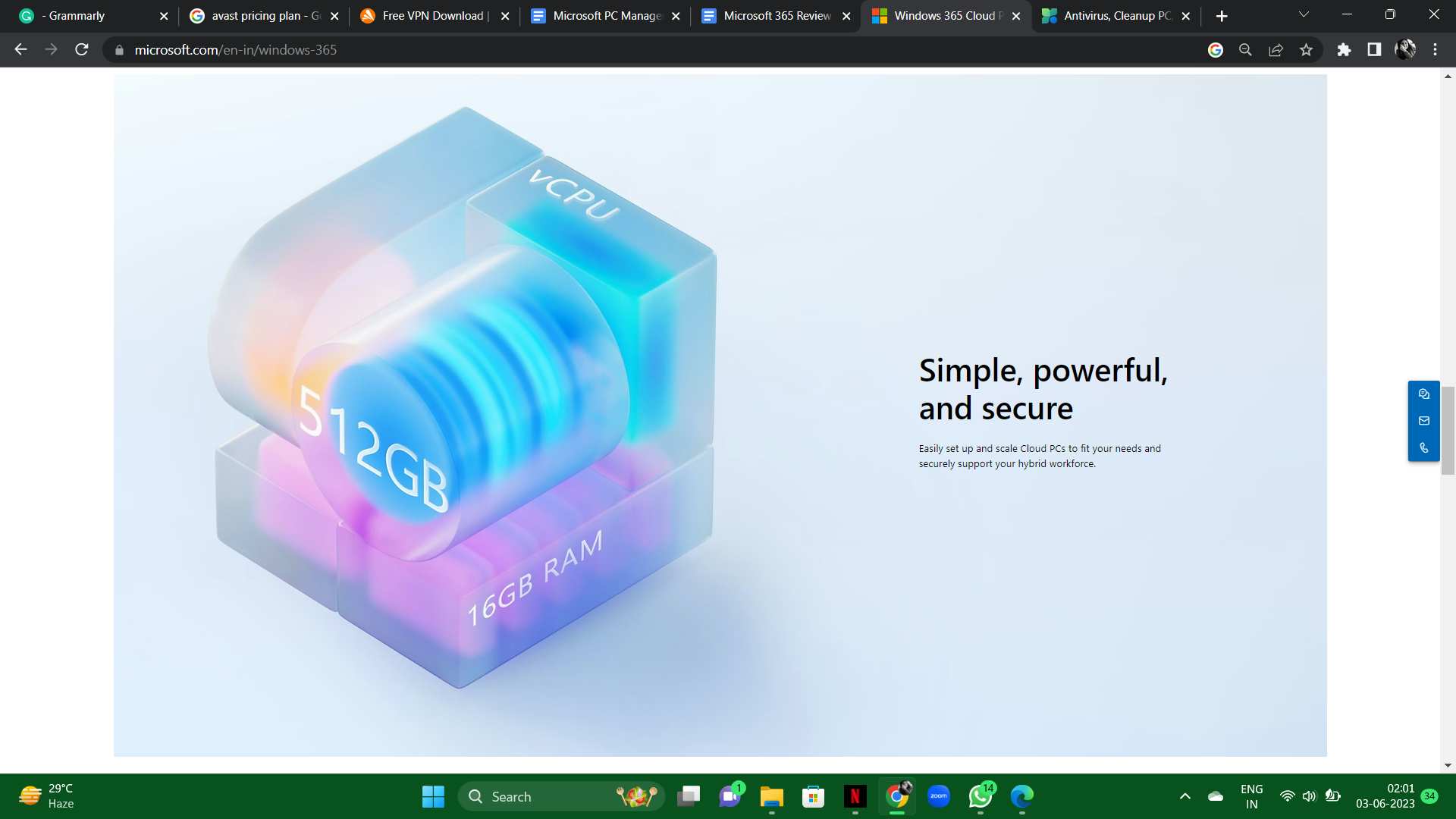Open the tab search dropdown arrow
1456x819 pixels.
point(1303,15)
